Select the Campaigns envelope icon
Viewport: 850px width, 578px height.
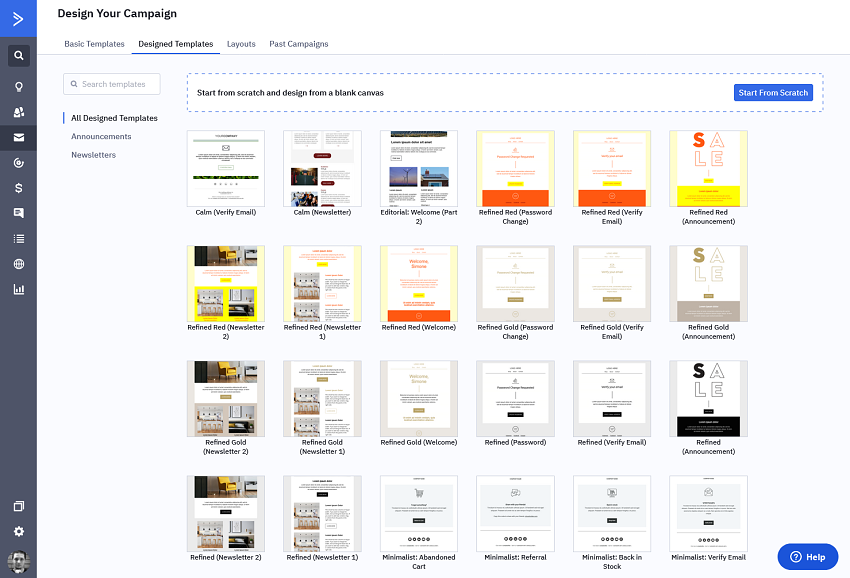(18, 137)
